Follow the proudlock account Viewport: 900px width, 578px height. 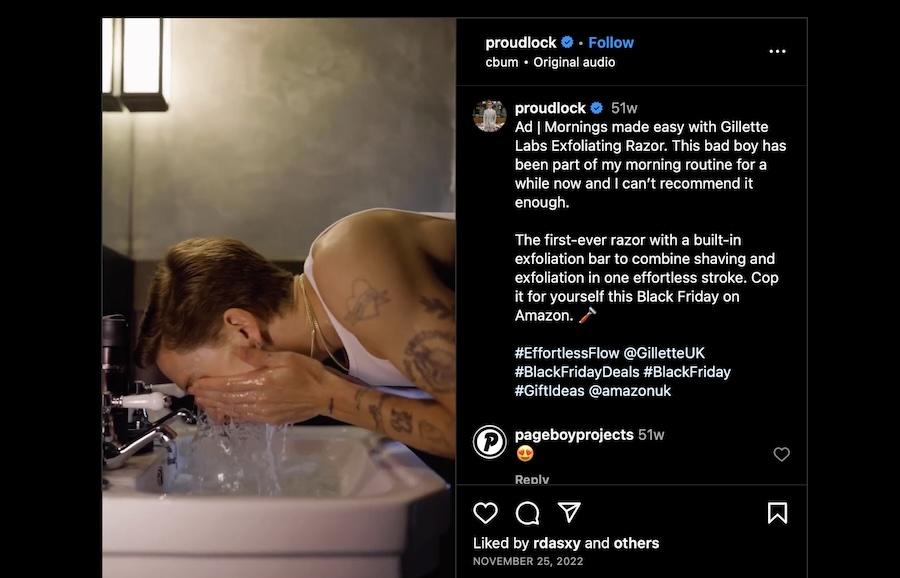(611, 42)
